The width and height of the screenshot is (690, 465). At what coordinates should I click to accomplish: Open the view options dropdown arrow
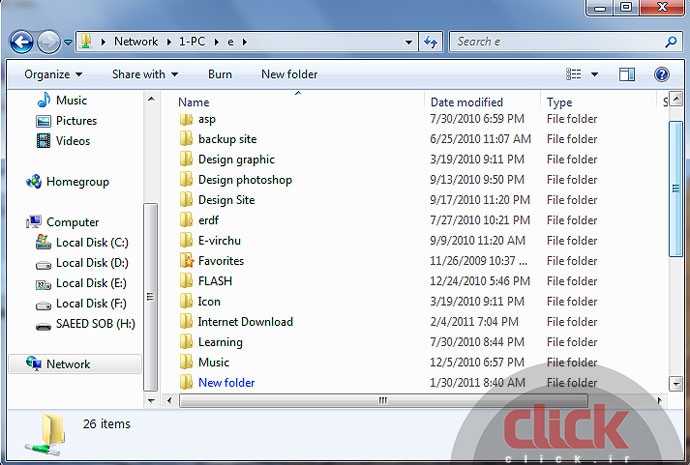pyautogui.click(x=594, y=74)
